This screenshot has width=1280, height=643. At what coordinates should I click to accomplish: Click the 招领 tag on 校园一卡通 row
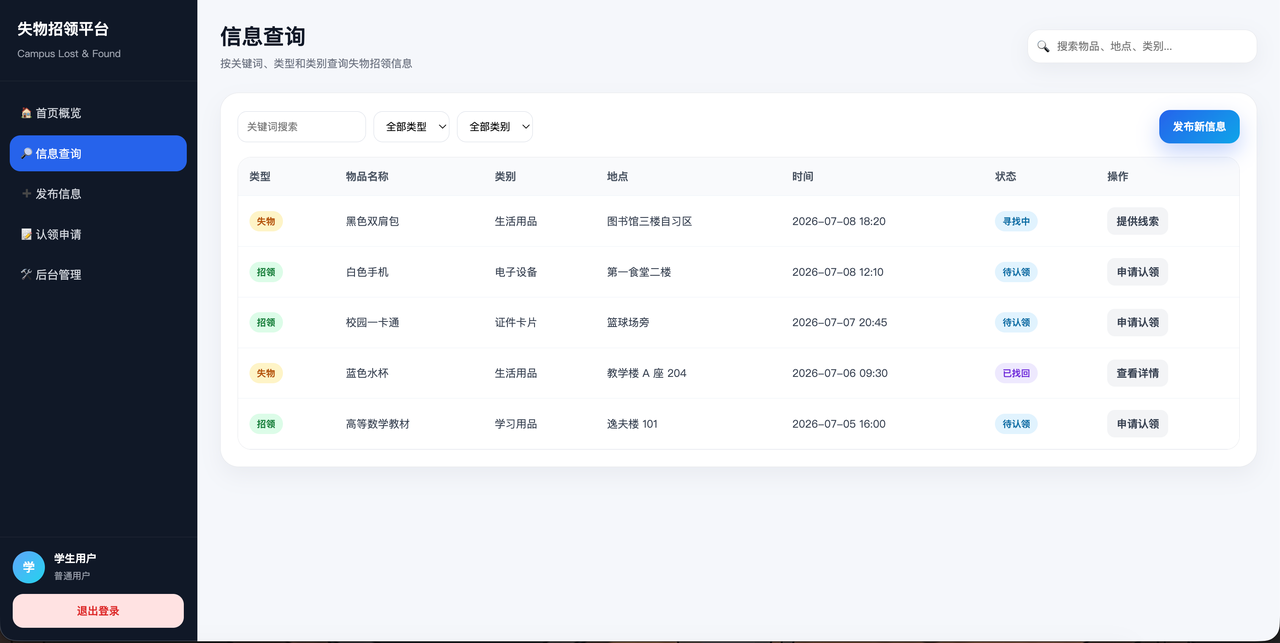266,322
